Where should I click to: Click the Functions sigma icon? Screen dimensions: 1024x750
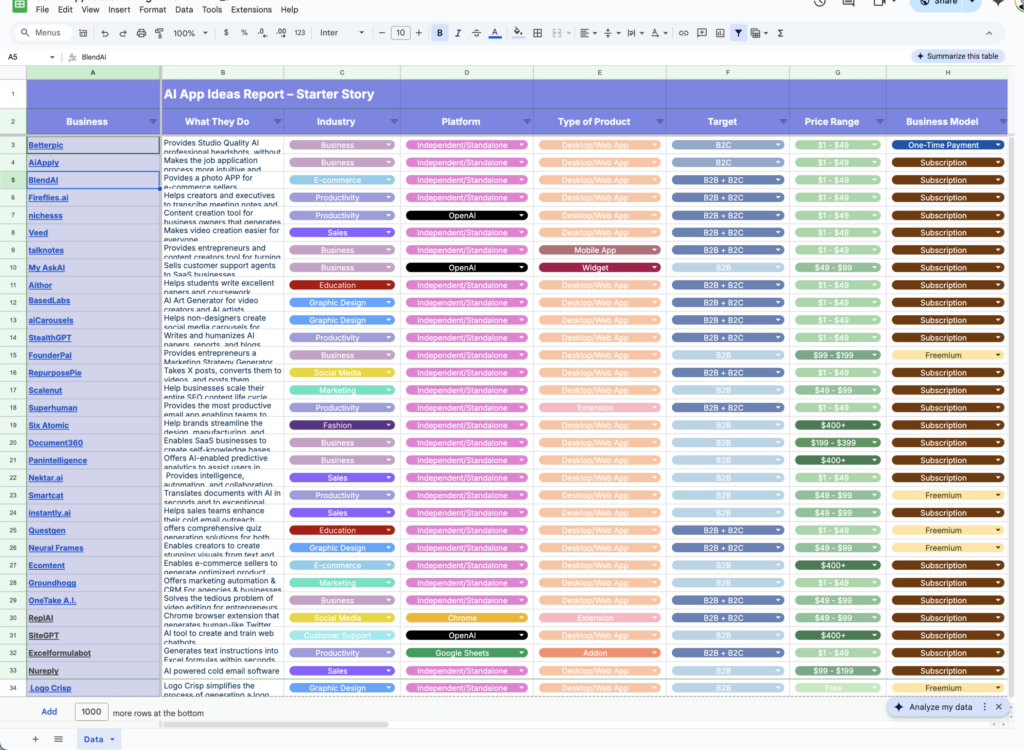click(780, 33)
